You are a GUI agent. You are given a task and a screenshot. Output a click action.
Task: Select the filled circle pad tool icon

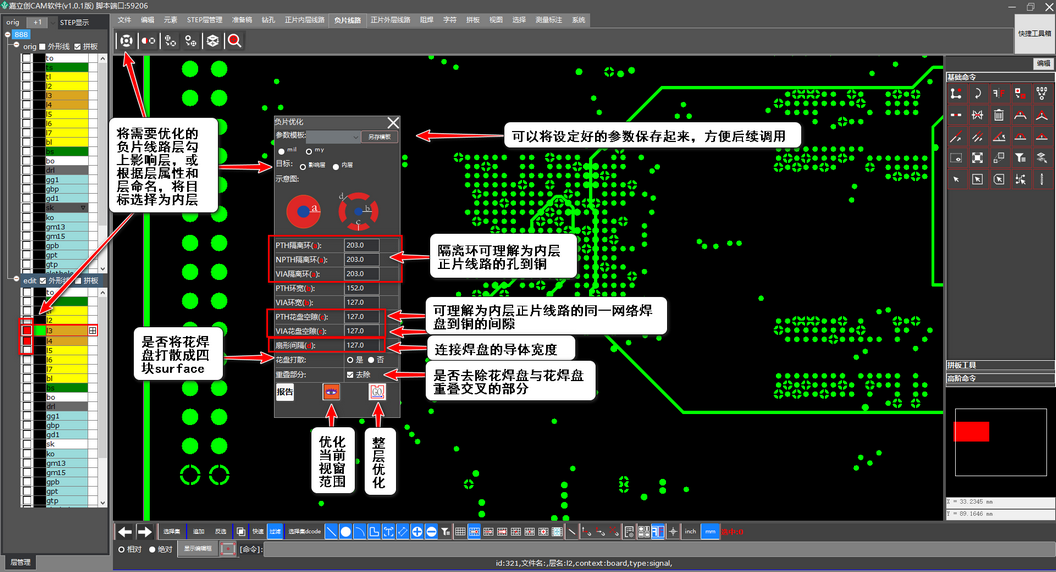coord(345,532)
